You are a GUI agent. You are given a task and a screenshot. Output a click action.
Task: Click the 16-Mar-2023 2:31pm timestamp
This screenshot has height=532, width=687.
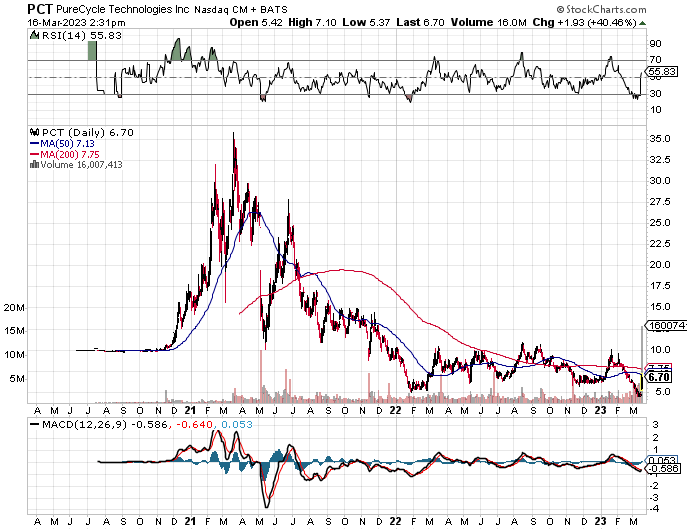click(x=76, y=23)
